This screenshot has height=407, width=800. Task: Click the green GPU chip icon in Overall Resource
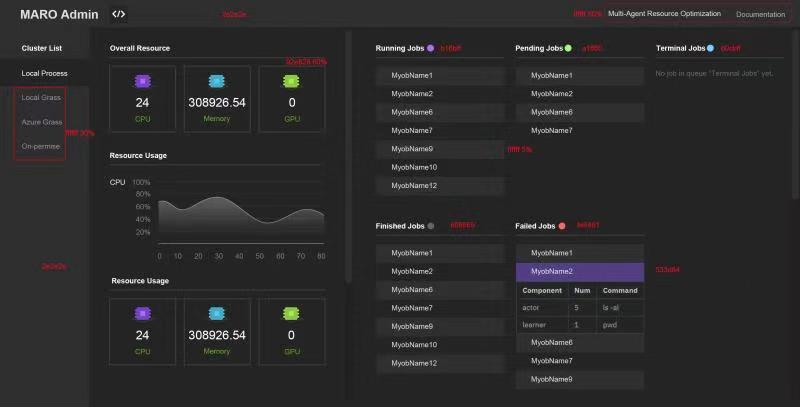click(291, 81)
